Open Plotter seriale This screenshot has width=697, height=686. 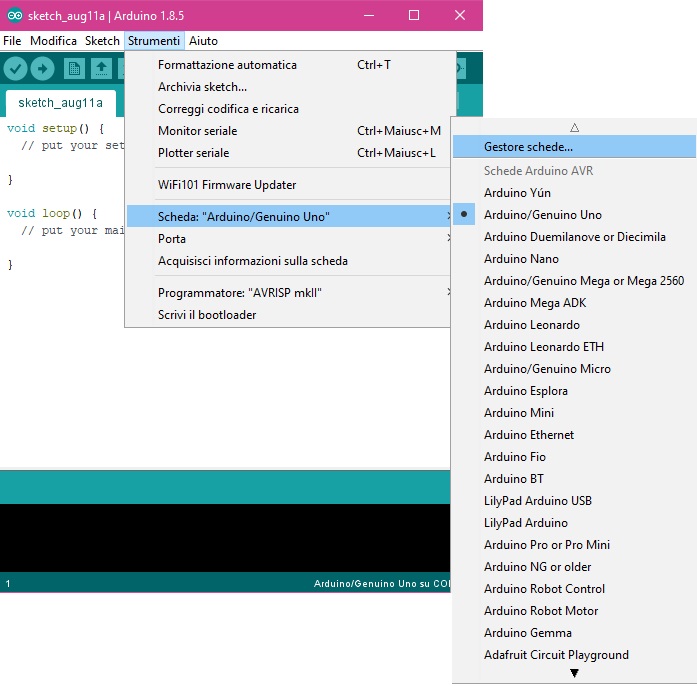click(288, 153)
